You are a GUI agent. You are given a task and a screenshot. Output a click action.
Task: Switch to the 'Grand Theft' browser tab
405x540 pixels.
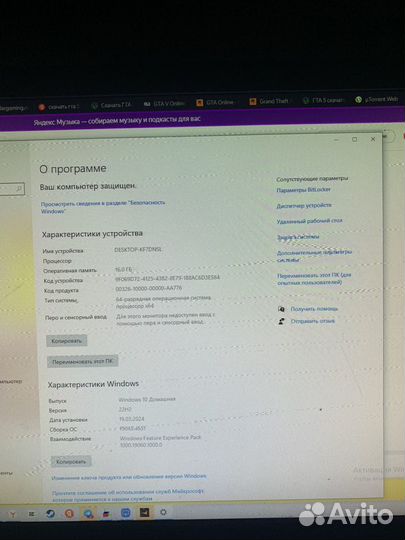tap(269, 101)
